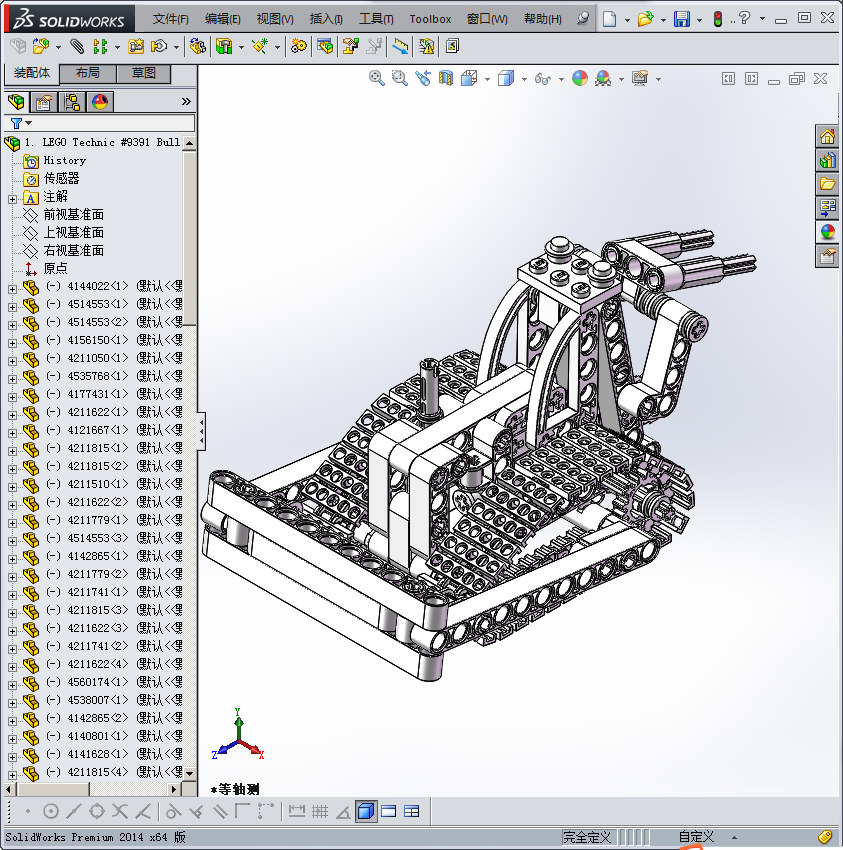The width and height of the screenshot is (843, 850).
Task: Expand more FeatureManager tabs chevron
Action: (186, 101)
